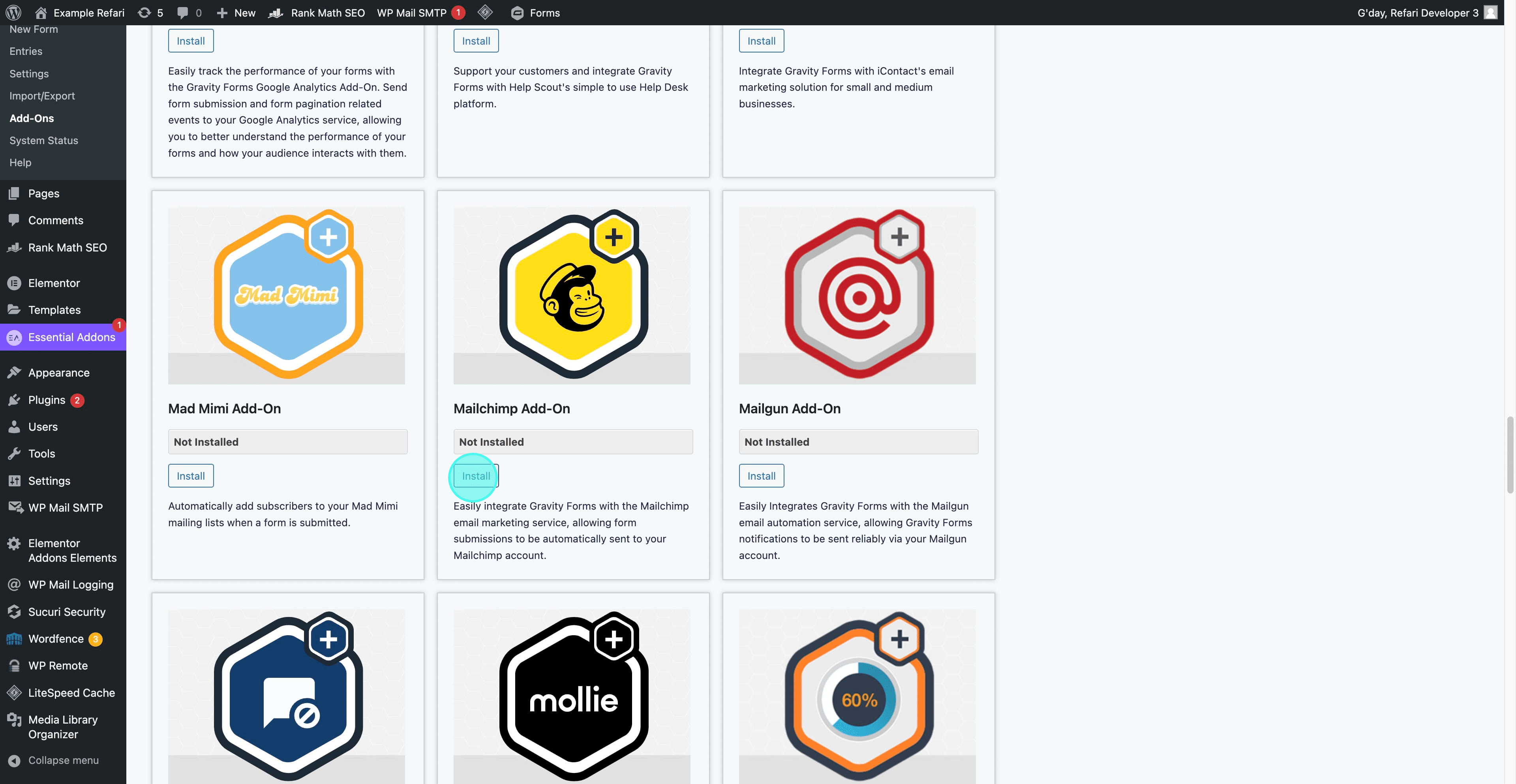This screenshot has height=784, width=1516.
Task: Click the Wordfence notification badge
Action: click(95, 639)
